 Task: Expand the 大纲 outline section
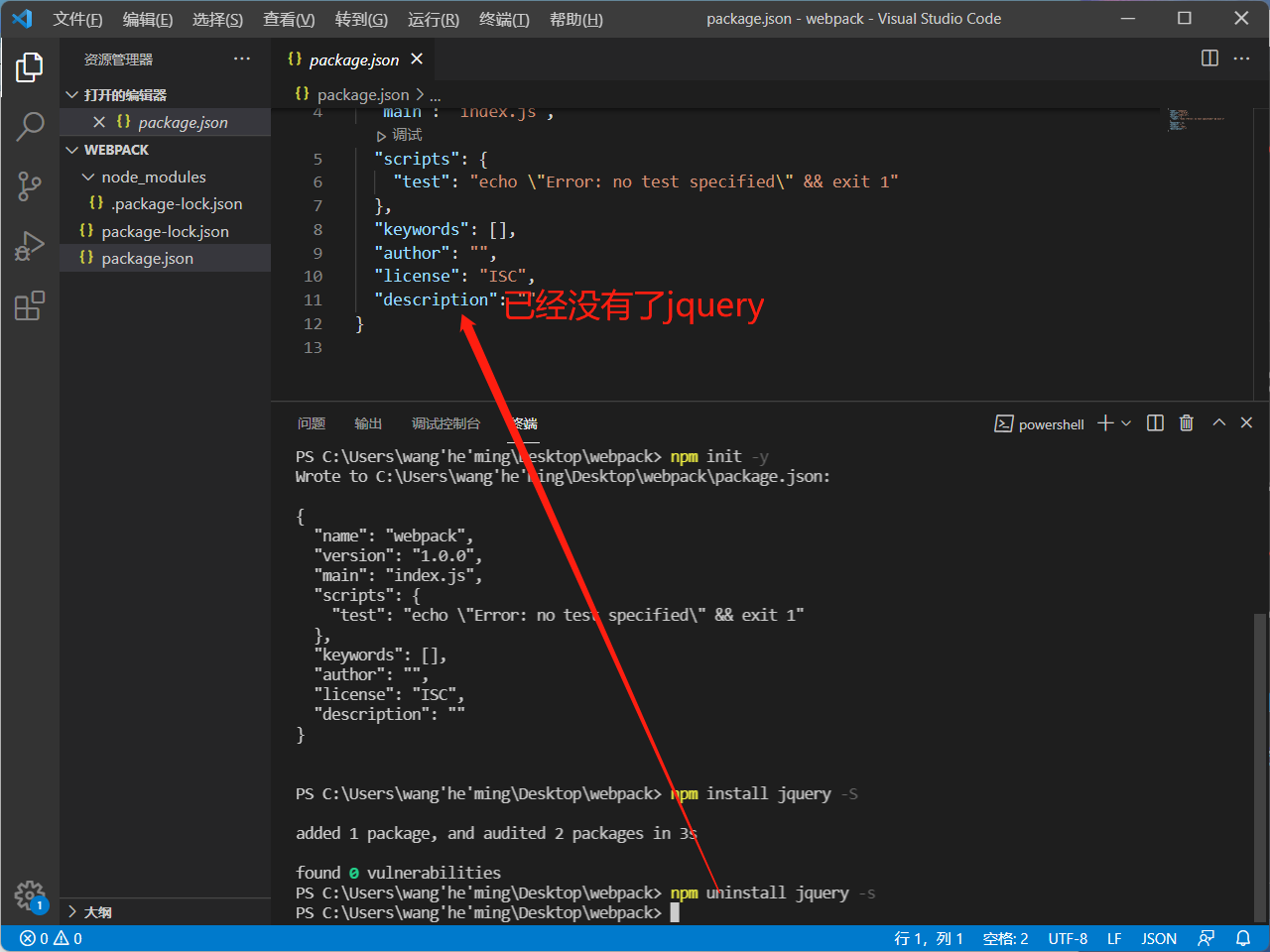pos(72,911)
